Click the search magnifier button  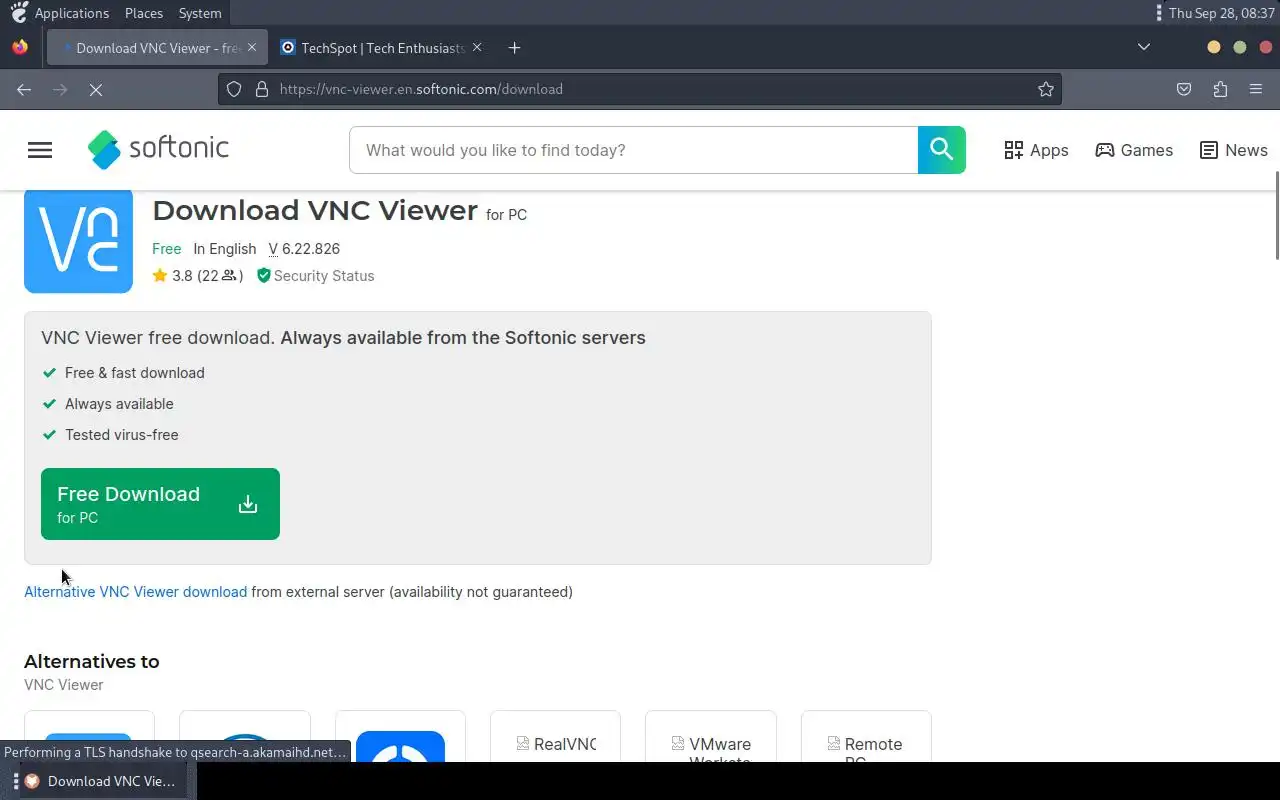pos(941,150)
